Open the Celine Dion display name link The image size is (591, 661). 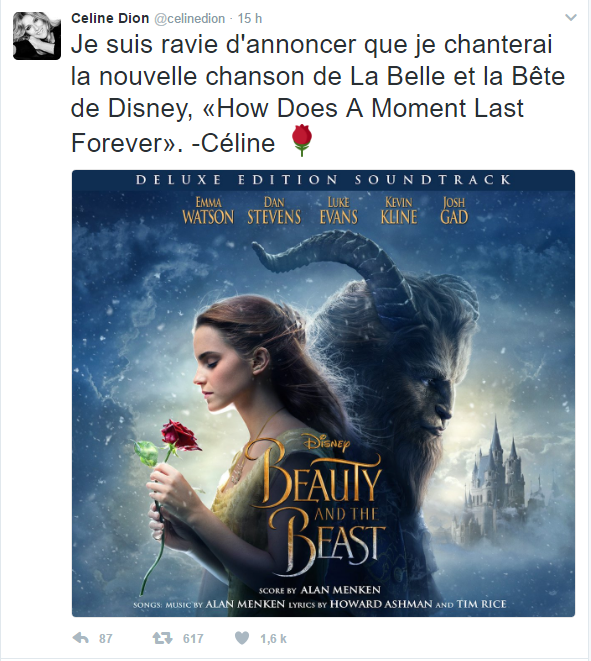[x=110, y=19]
